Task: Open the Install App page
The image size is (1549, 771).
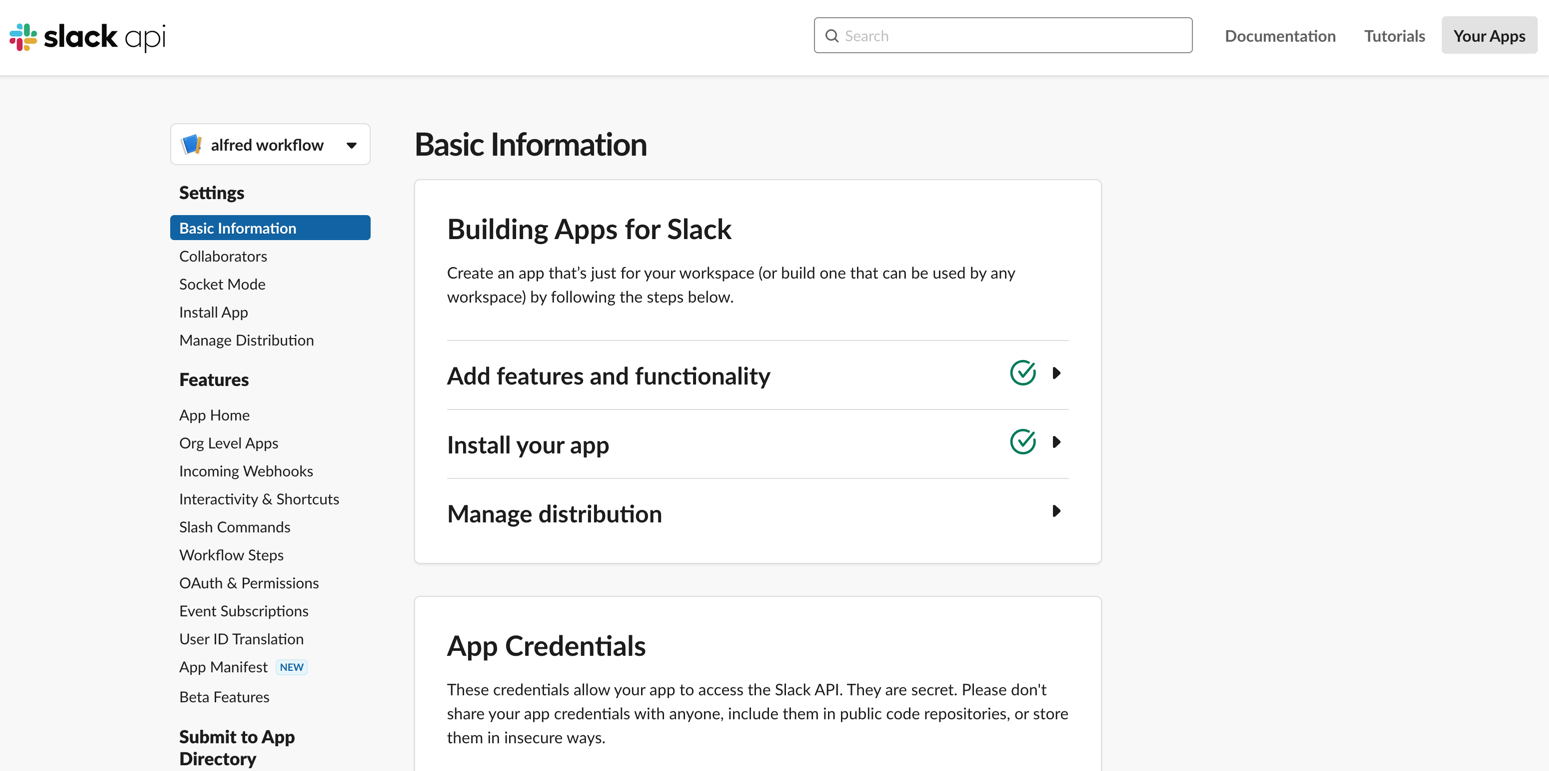Action: point(213,312)
